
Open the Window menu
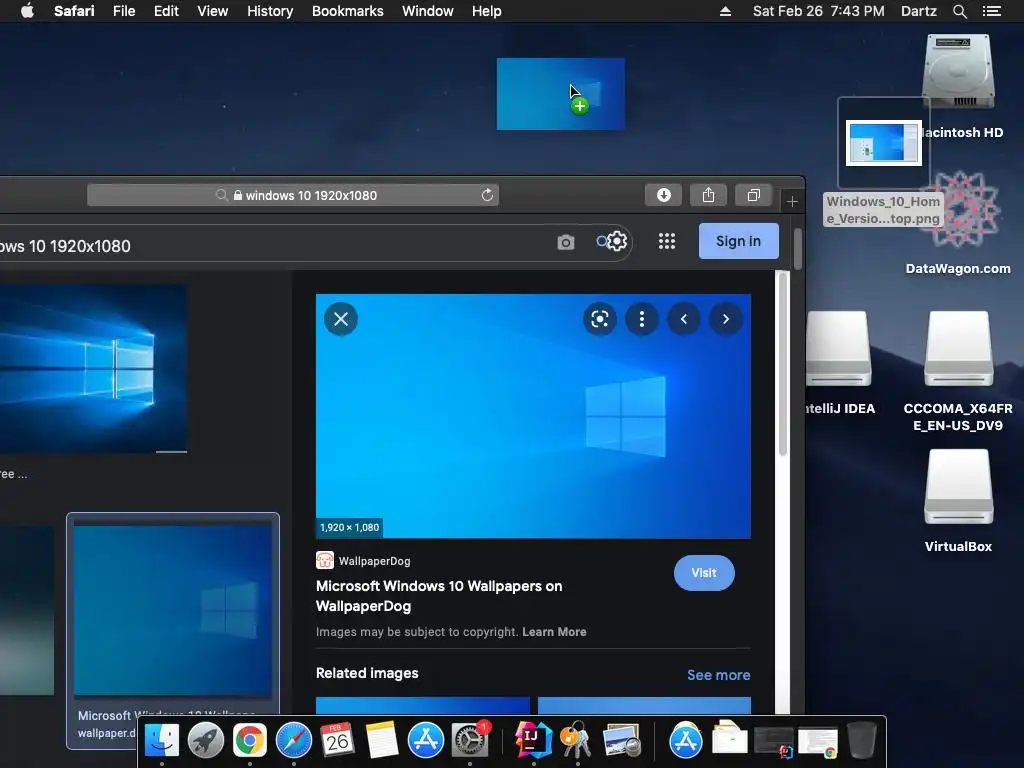click(x=427, y=11)
